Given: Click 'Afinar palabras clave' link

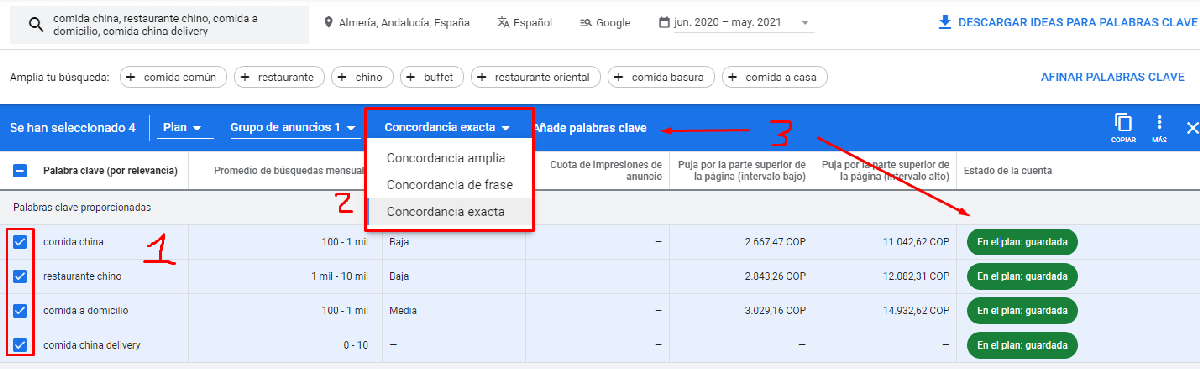Looking at the screenshot, I should point(1112,77).
